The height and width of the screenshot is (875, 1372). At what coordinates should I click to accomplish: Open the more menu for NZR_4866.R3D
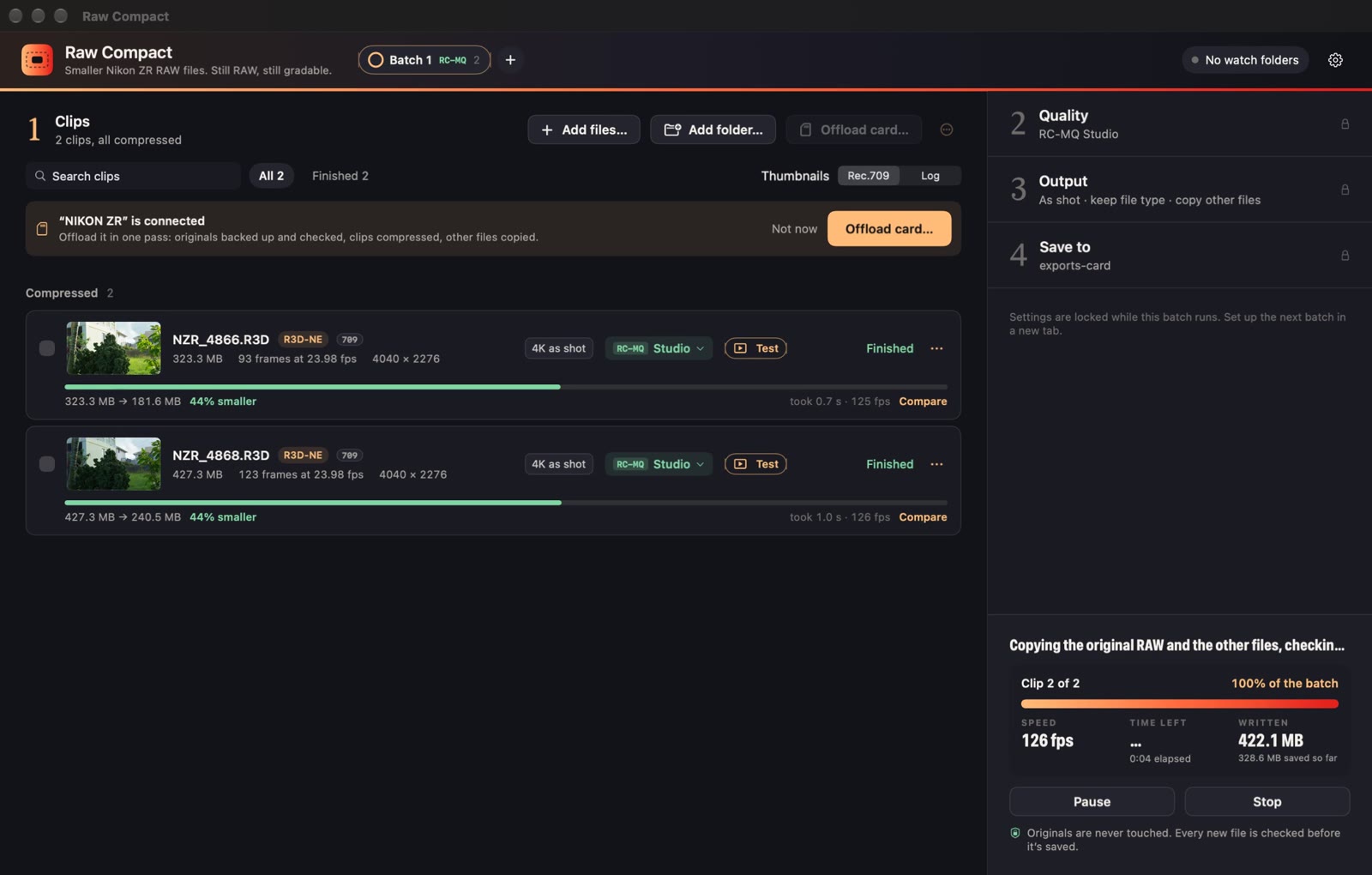coord(936,348)
